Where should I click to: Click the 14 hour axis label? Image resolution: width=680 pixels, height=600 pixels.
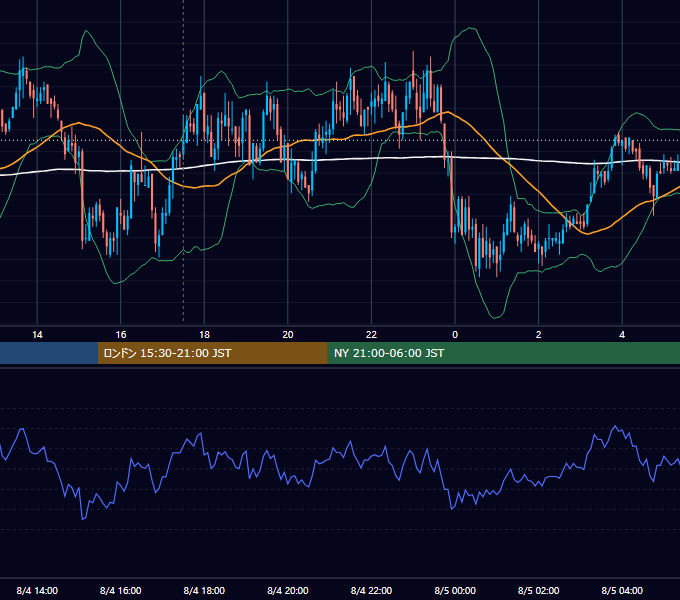click(37, 335)
